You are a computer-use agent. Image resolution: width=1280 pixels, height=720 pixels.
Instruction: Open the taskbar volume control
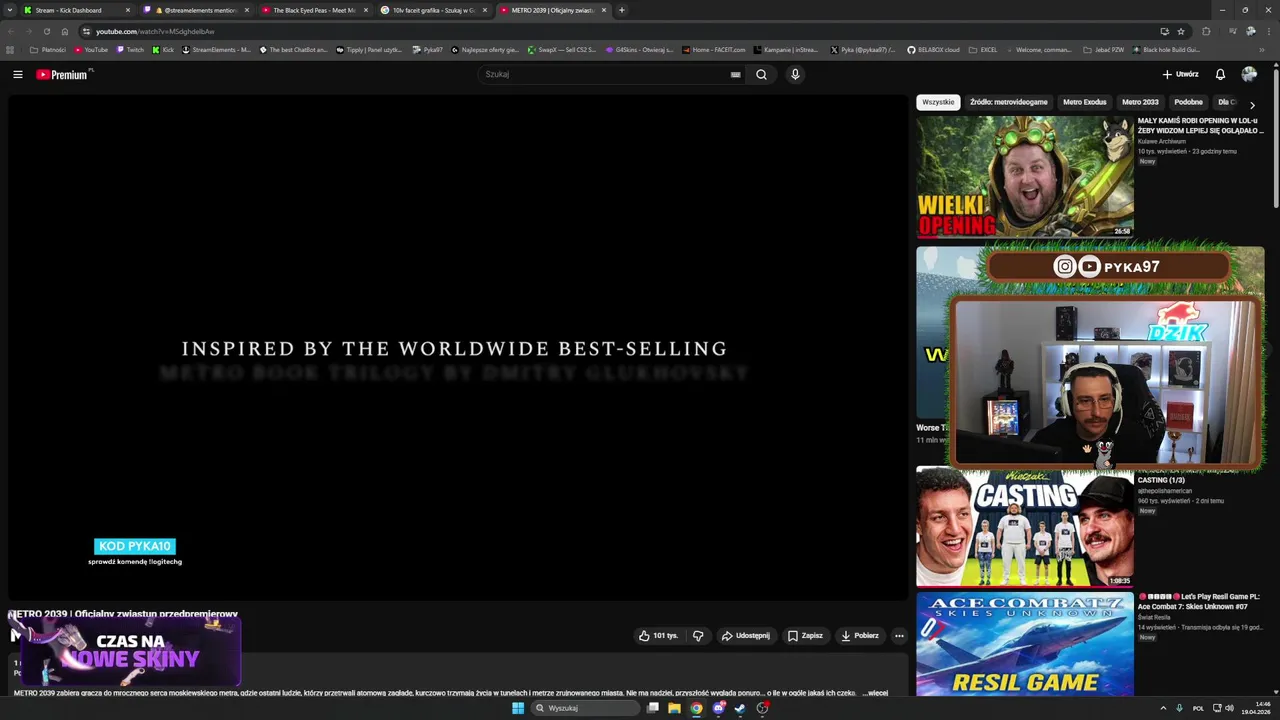pos(1229,708)
